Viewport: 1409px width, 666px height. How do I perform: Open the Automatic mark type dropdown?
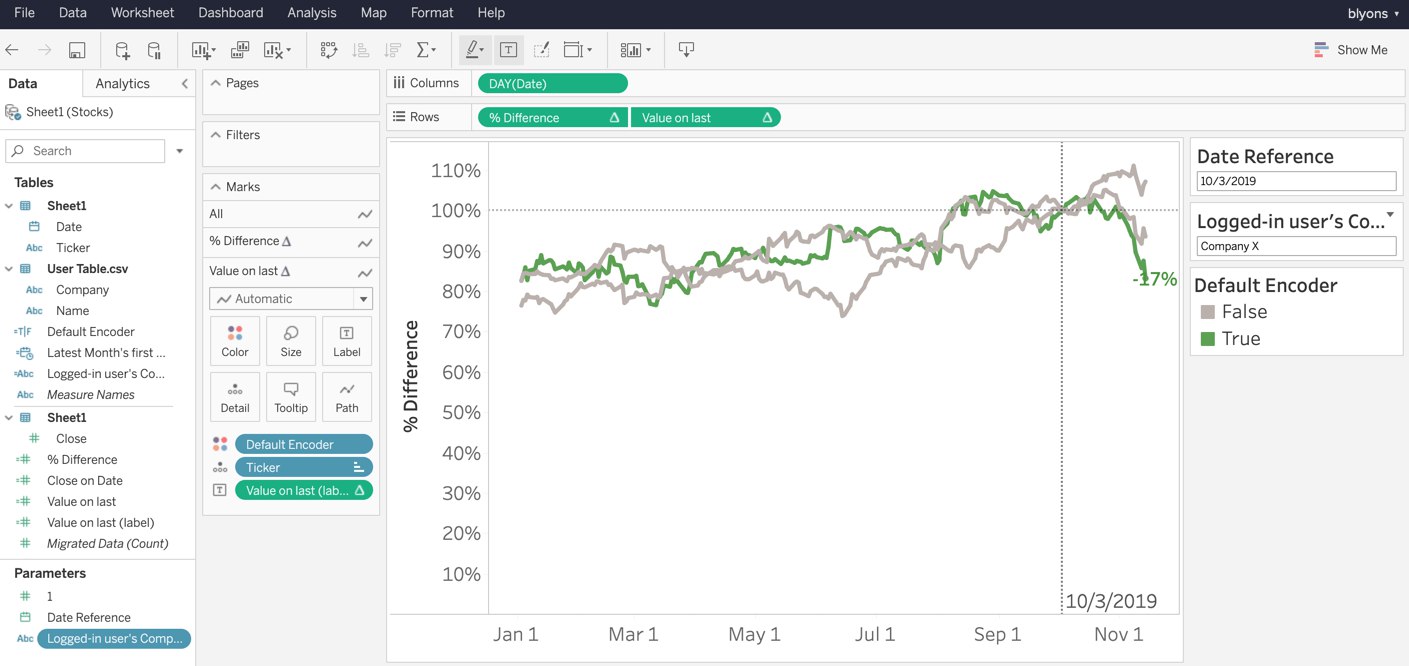291,299
